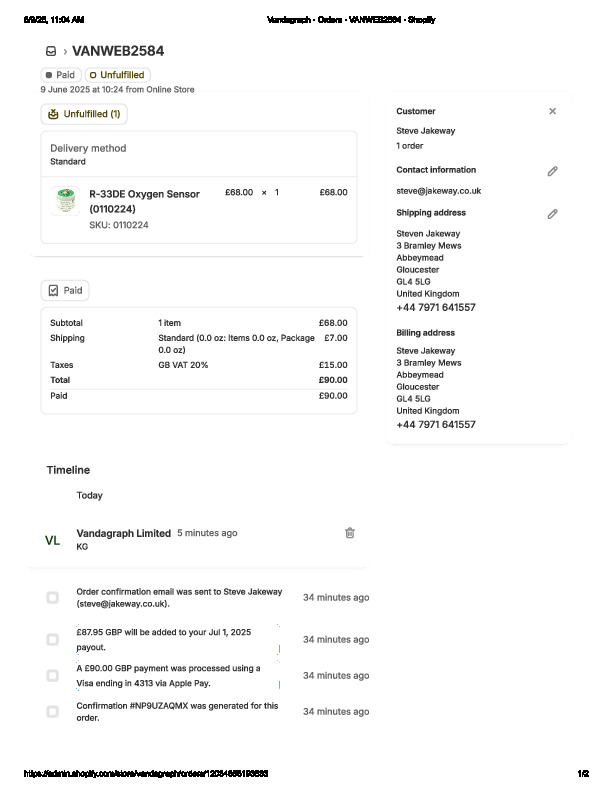The width and height of the screenshot is (612, 792).
Task: Edit shipping address with pencil icon
Action: pos(552,214)
